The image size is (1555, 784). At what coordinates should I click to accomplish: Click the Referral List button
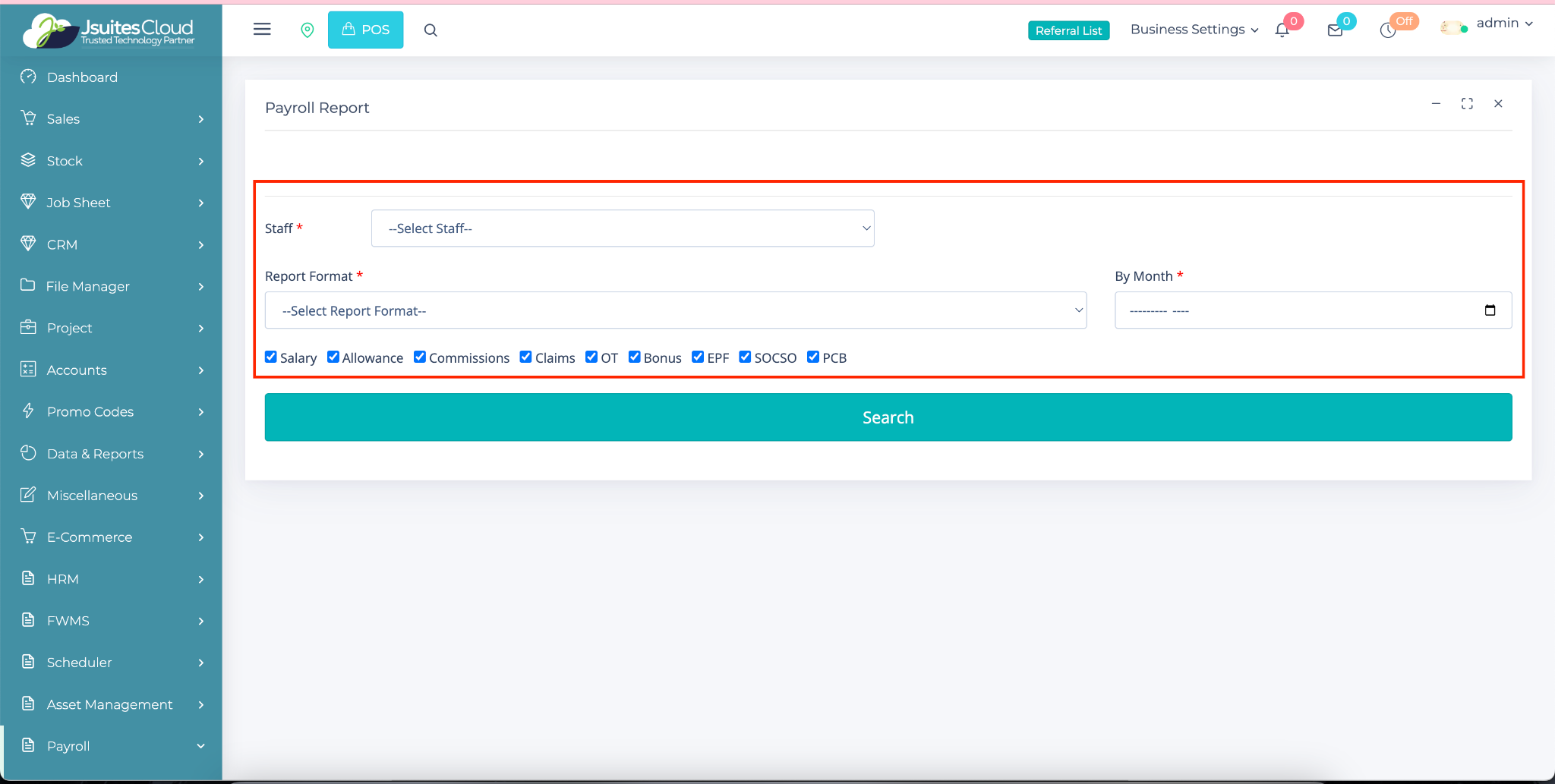1068,30
